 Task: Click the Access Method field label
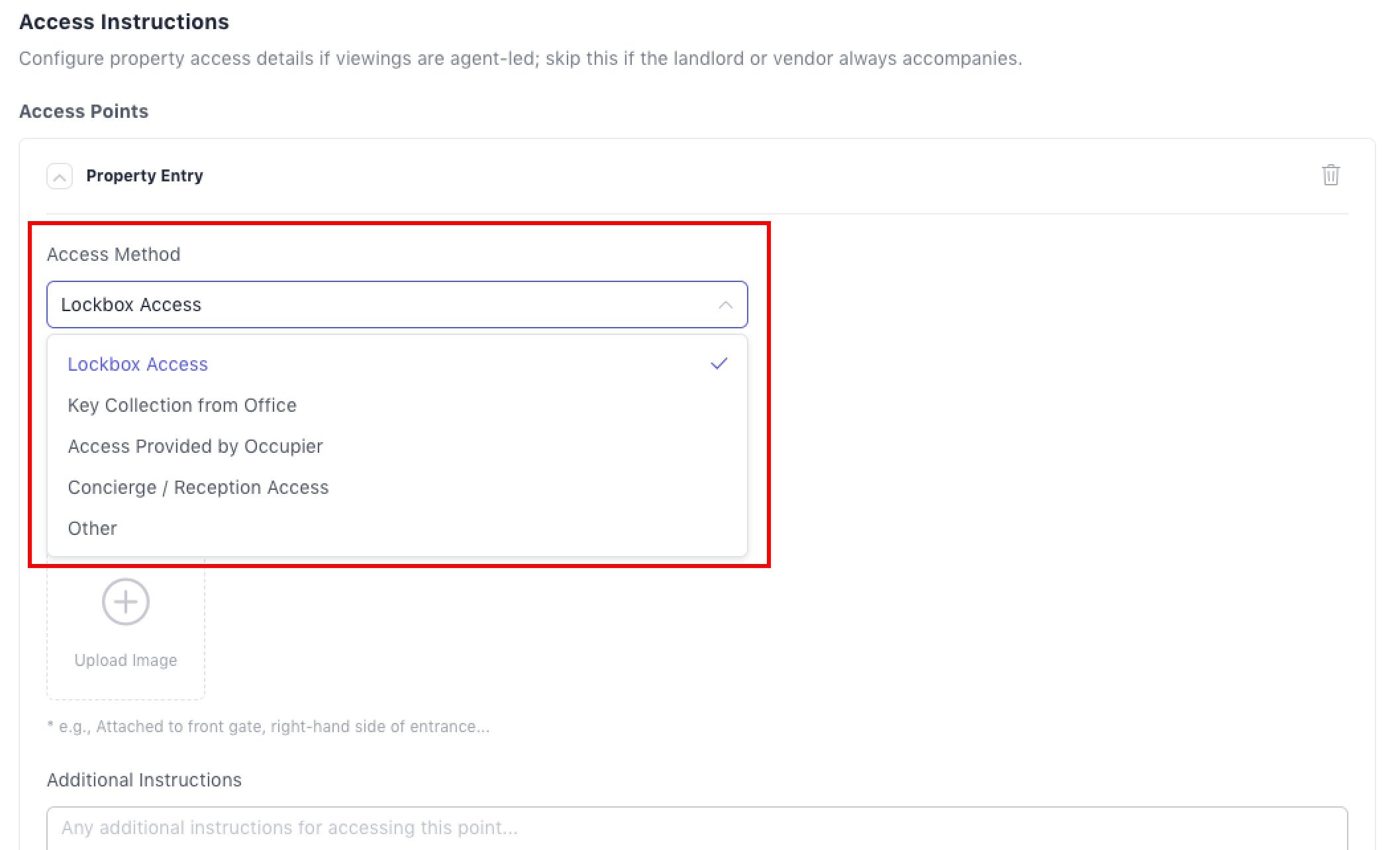tap(113, 254)
